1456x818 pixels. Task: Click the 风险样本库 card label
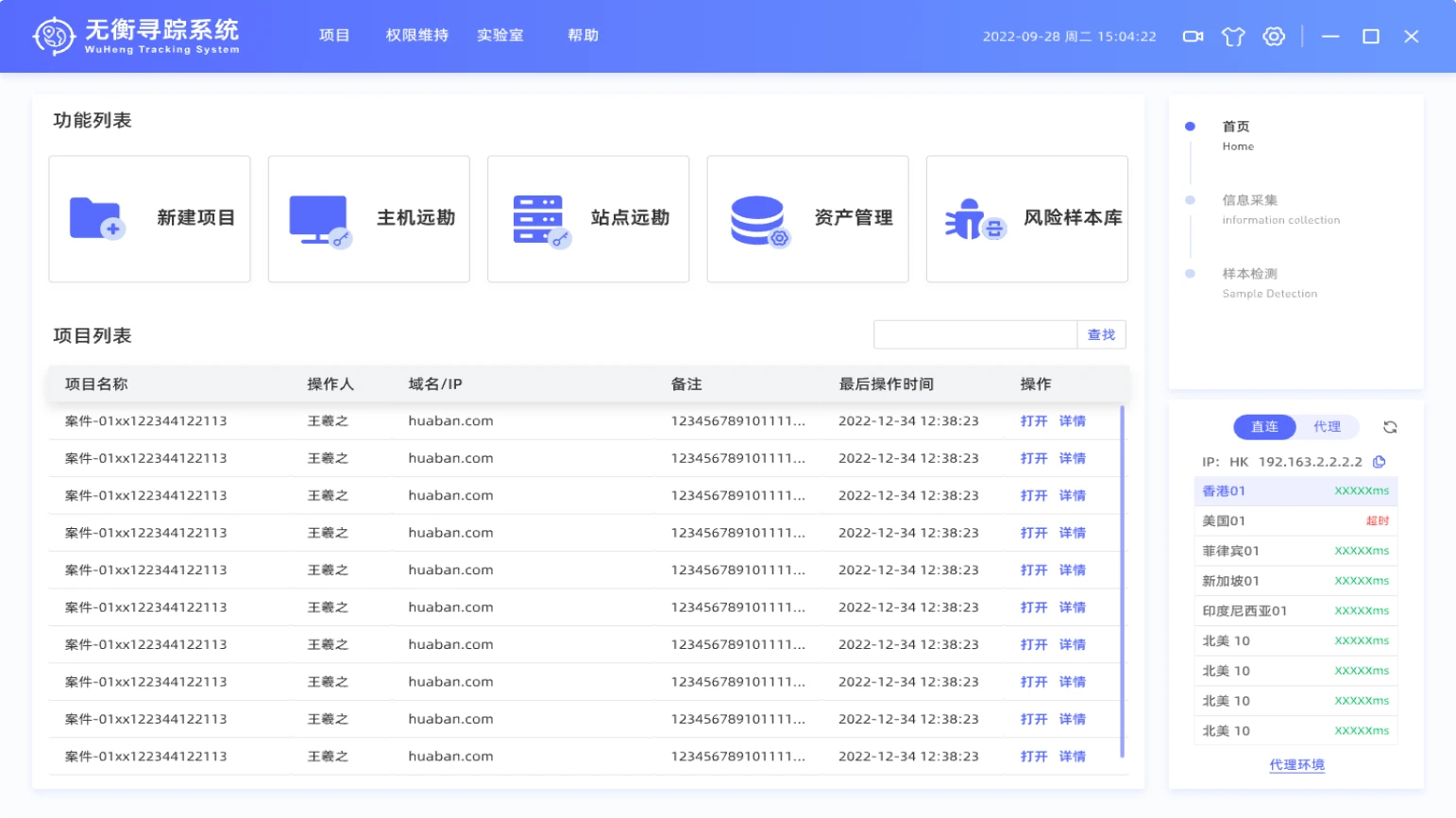click(x=1074, y=218)
